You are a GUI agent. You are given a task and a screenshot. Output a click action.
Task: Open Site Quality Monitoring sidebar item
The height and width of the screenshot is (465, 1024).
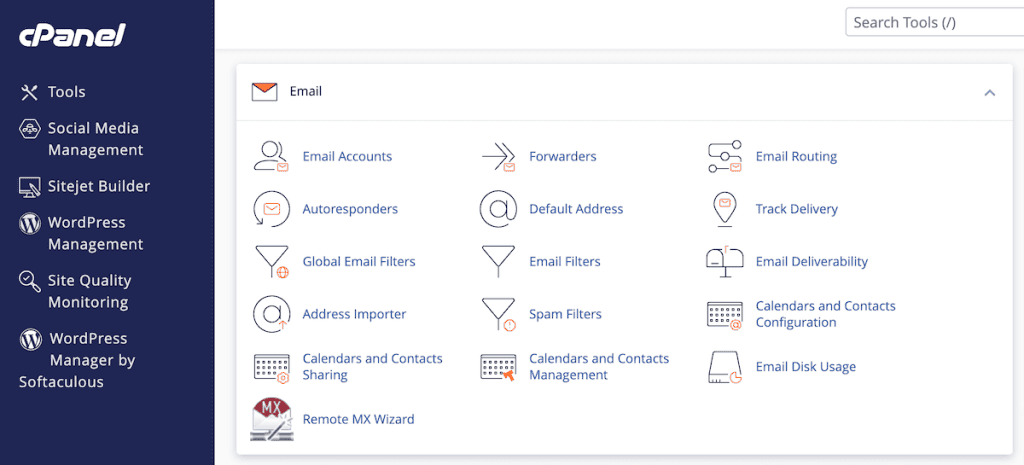[89, 291]
